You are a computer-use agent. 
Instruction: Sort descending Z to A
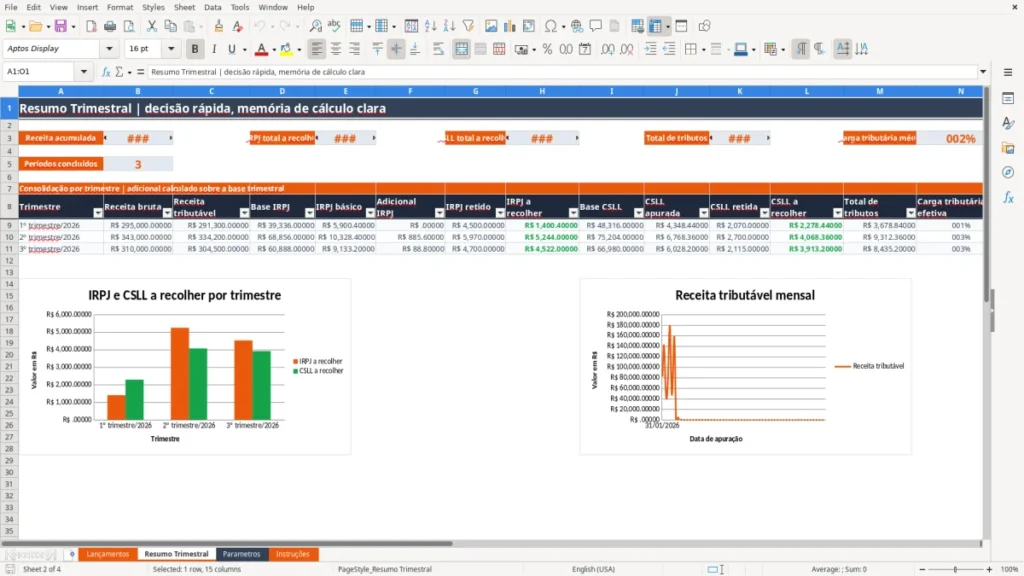coord(449,26)
